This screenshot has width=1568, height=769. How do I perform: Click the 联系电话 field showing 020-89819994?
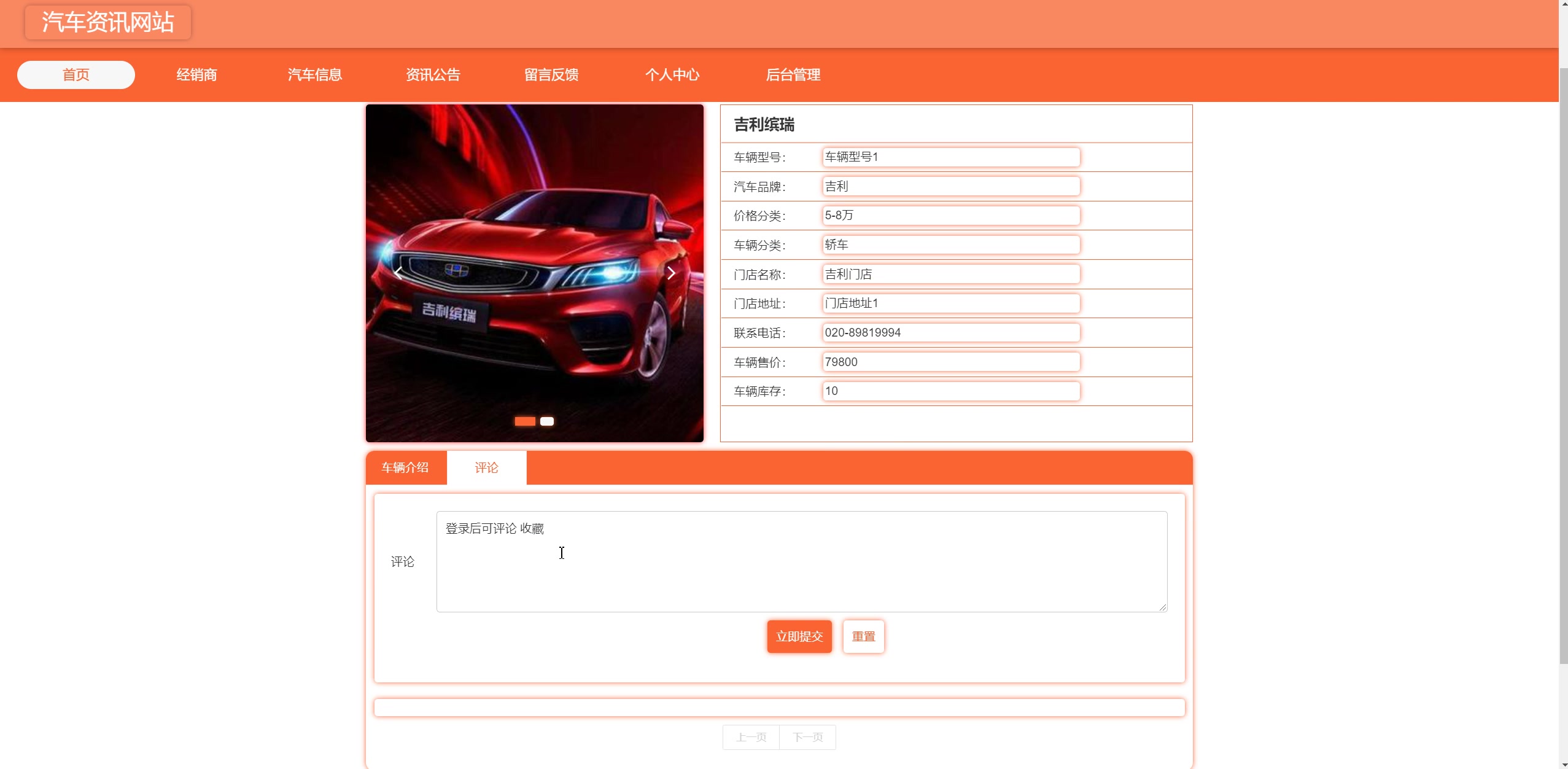(x=951, y=332)
